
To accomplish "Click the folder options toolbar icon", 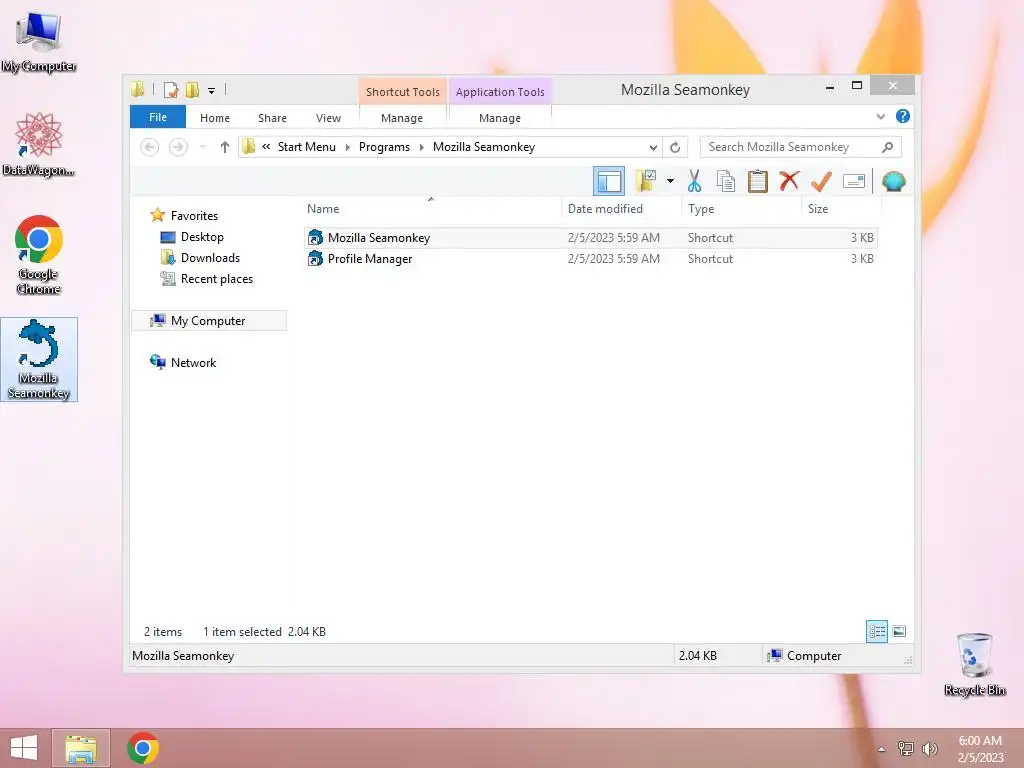I will pos(646,181).
